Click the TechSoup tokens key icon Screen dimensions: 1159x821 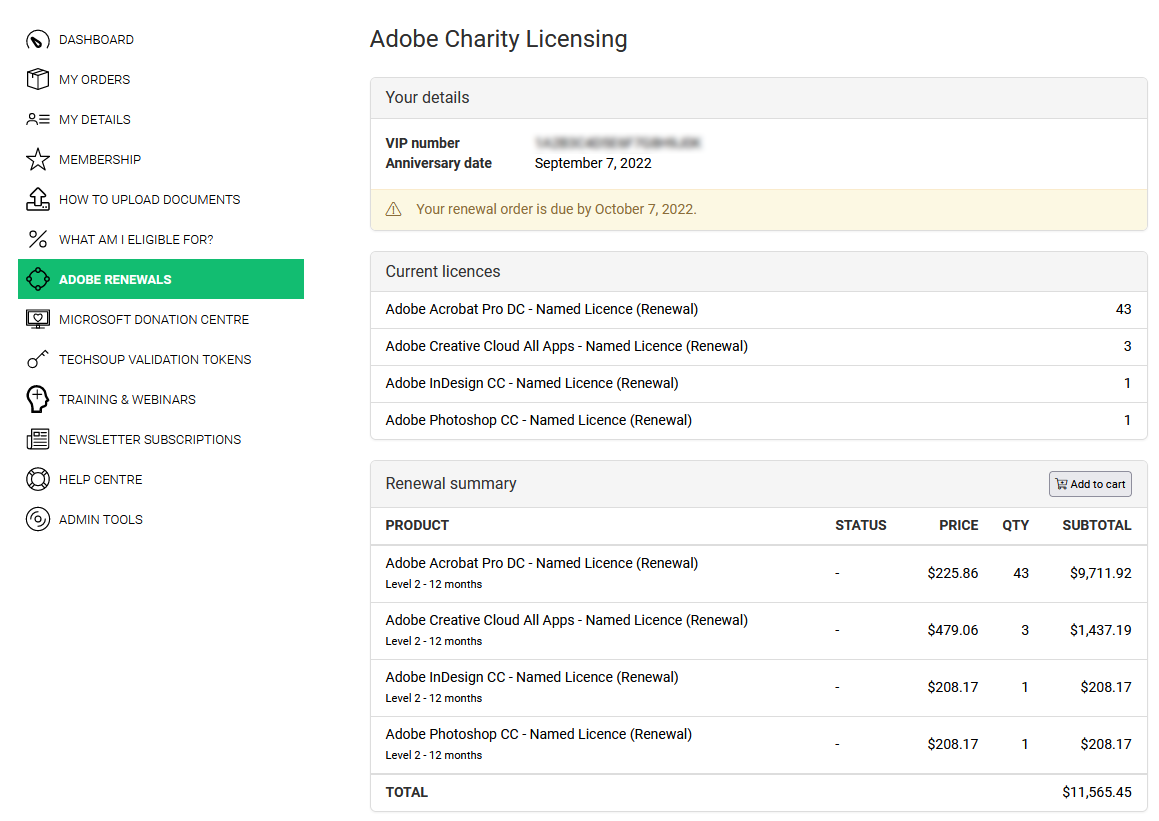tap(38, 359)
